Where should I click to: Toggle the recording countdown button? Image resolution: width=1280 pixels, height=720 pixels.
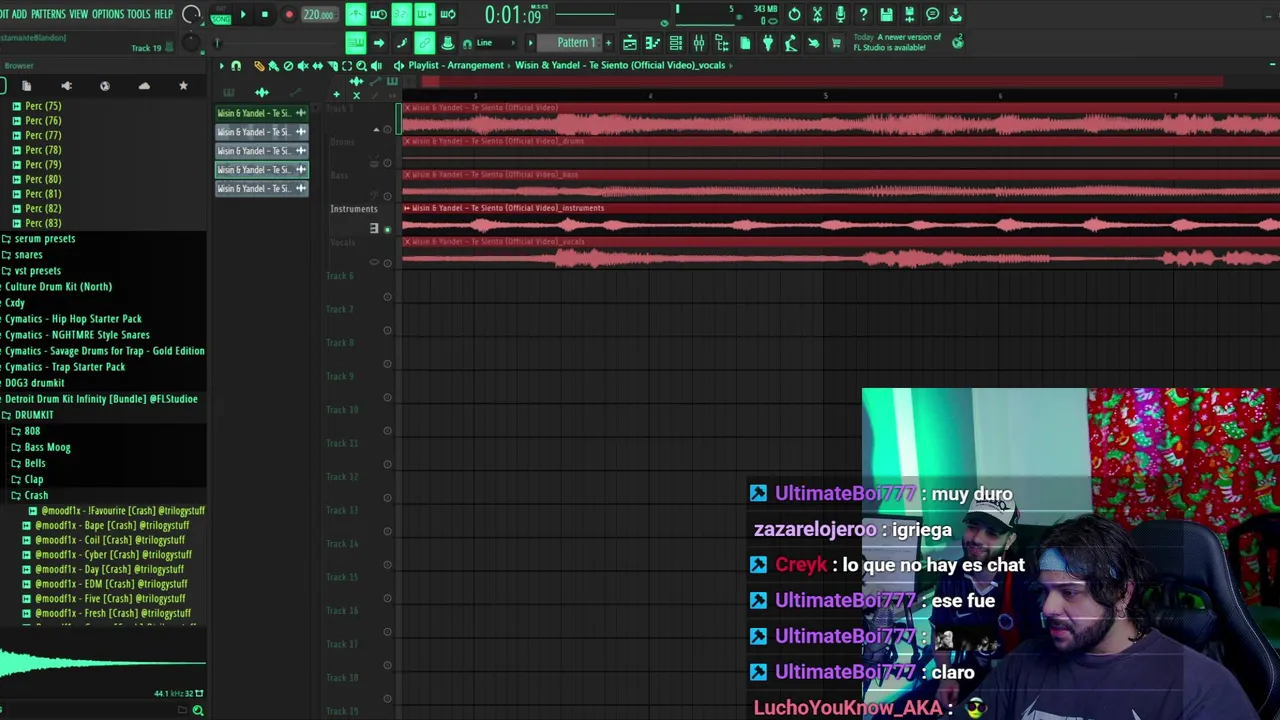coord(401,14)
